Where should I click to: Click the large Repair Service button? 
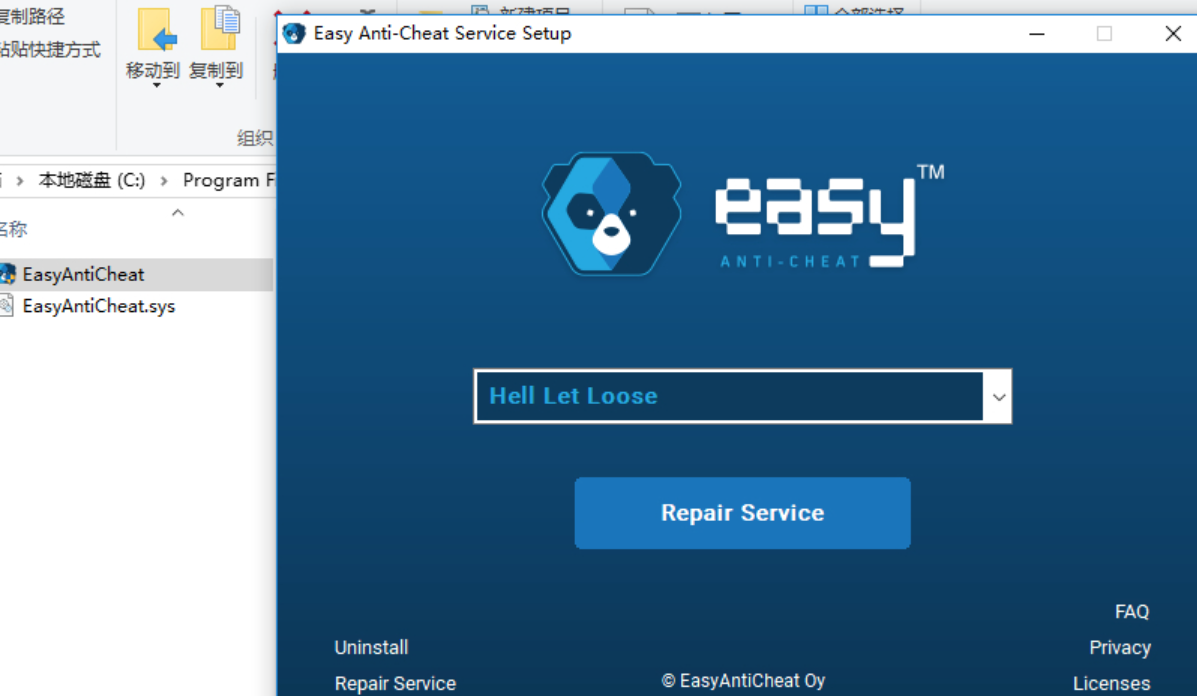pyautogui.click(x=742, y=513)
